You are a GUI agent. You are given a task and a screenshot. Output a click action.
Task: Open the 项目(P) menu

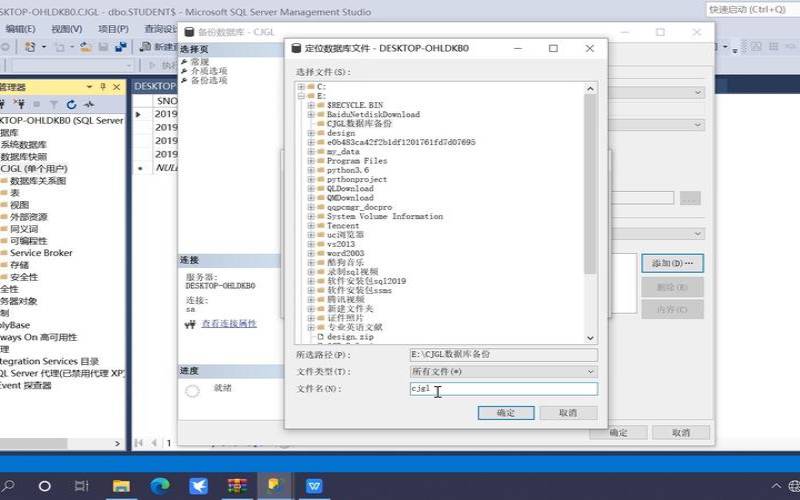pyautogui.click(x=113, y=29)
